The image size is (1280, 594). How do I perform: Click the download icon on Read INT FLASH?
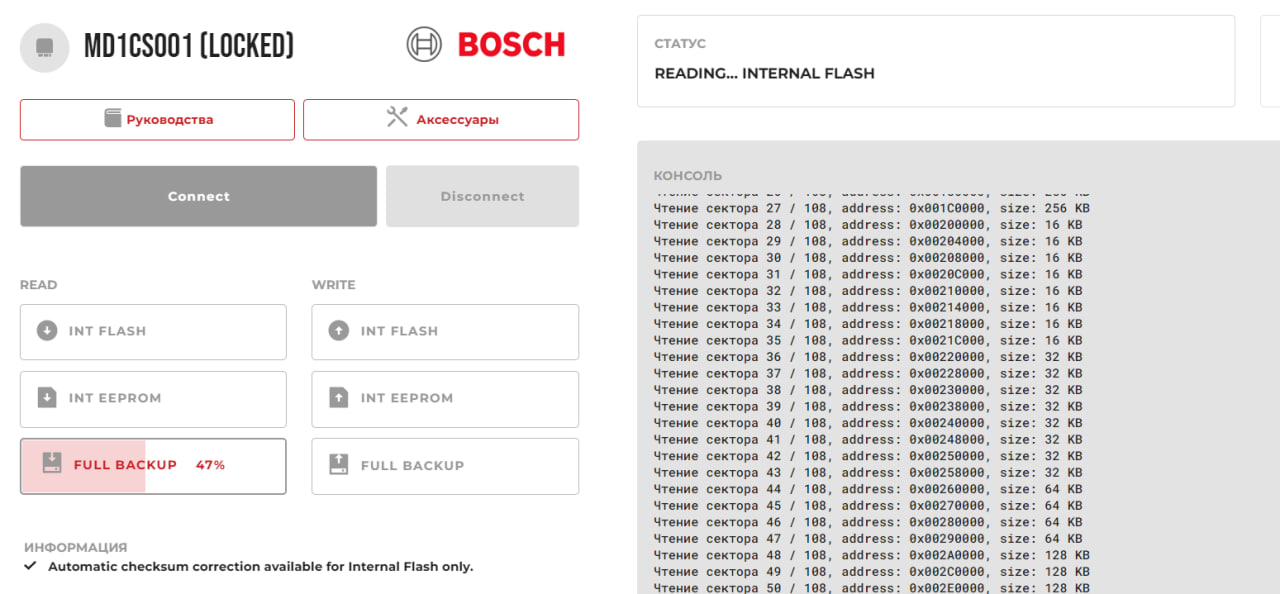pyautogui.click(x=47, y=331)
